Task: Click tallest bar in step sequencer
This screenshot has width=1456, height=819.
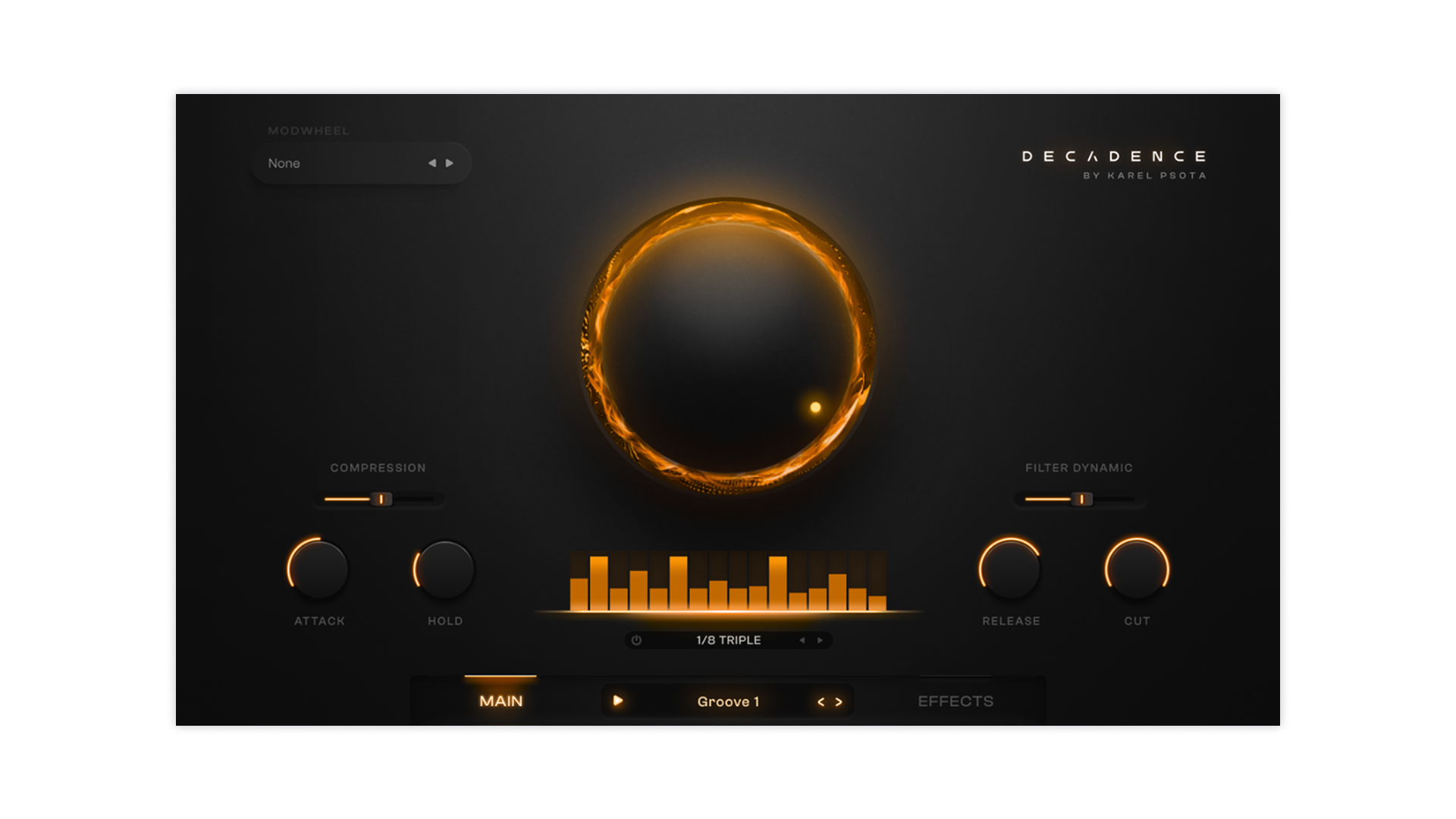Action: click(x=599, y=582)
